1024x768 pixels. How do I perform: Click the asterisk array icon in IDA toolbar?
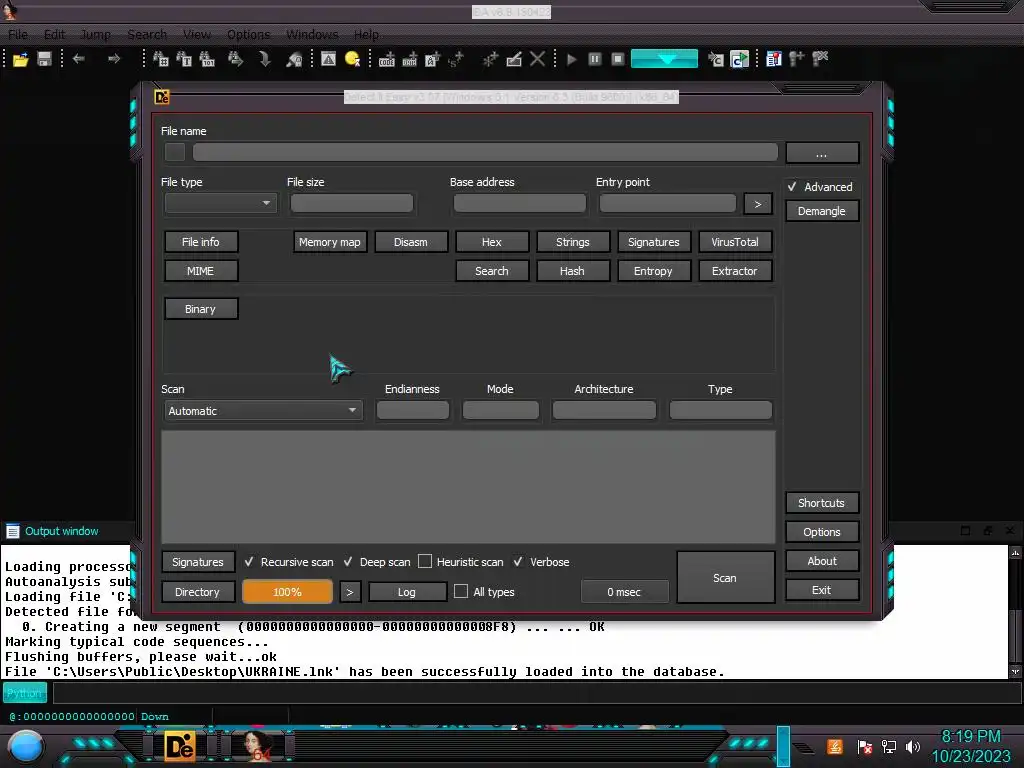pyautogui.click(x=490, y=59)
